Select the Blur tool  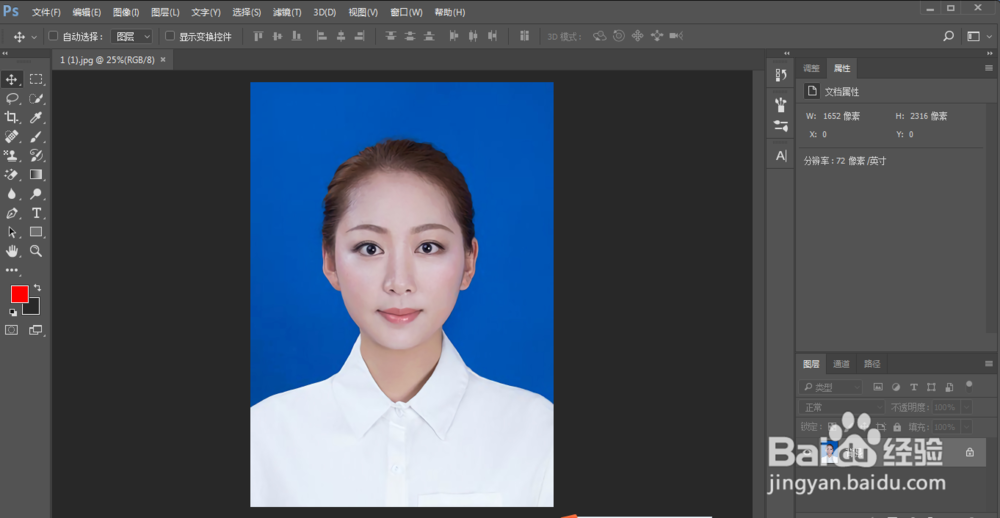[11, 193]
